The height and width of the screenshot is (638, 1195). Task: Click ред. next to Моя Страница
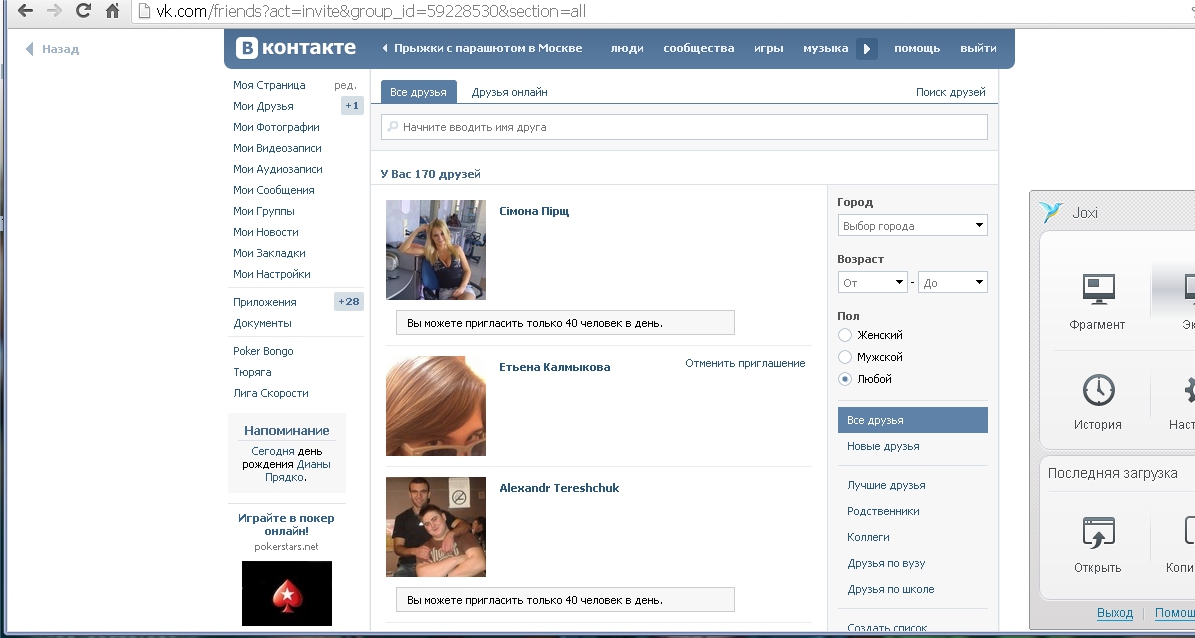[x=345, y=85]
